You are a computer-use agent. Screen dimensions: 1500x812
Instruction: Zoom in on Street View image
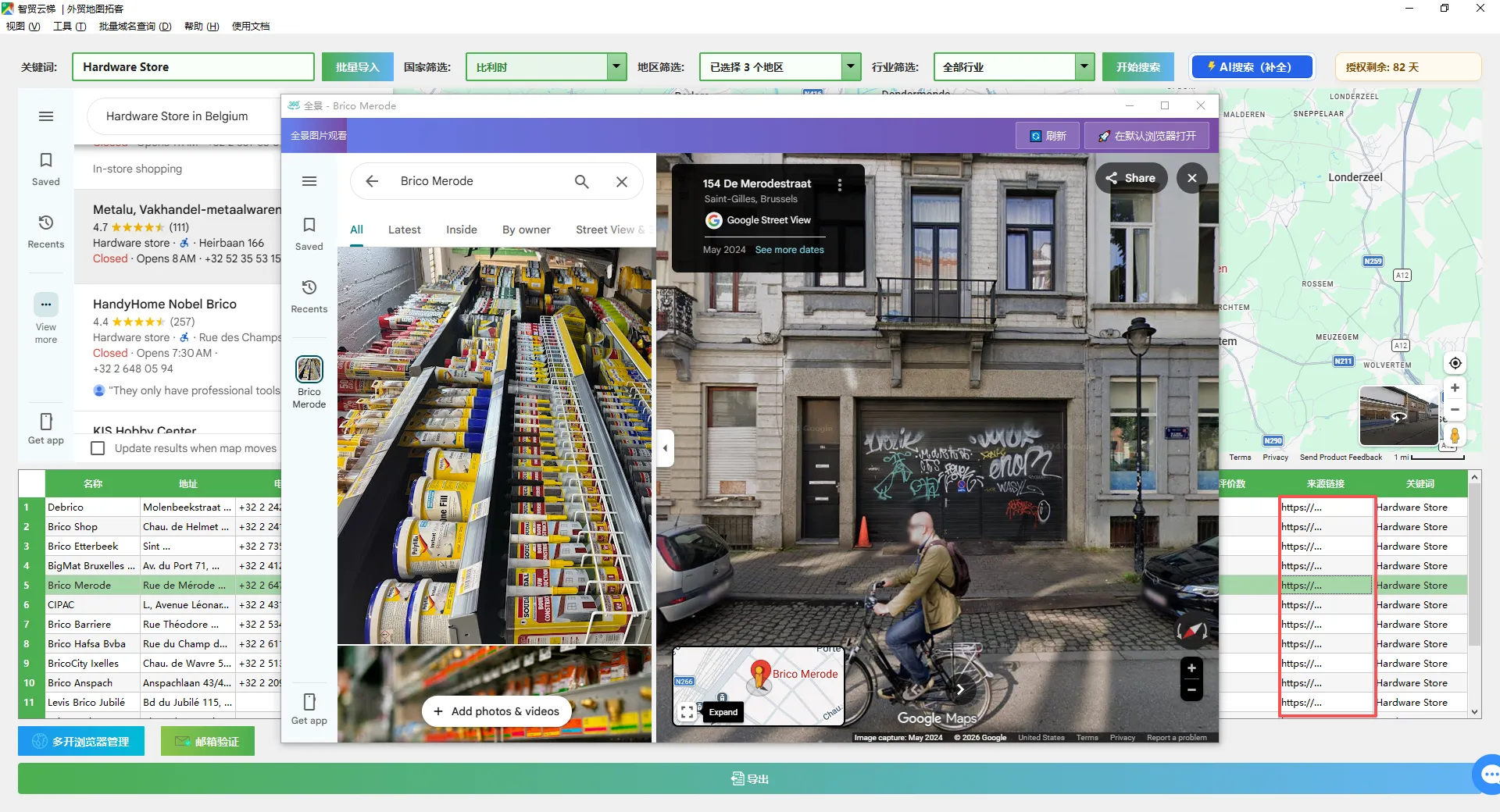1191,668
